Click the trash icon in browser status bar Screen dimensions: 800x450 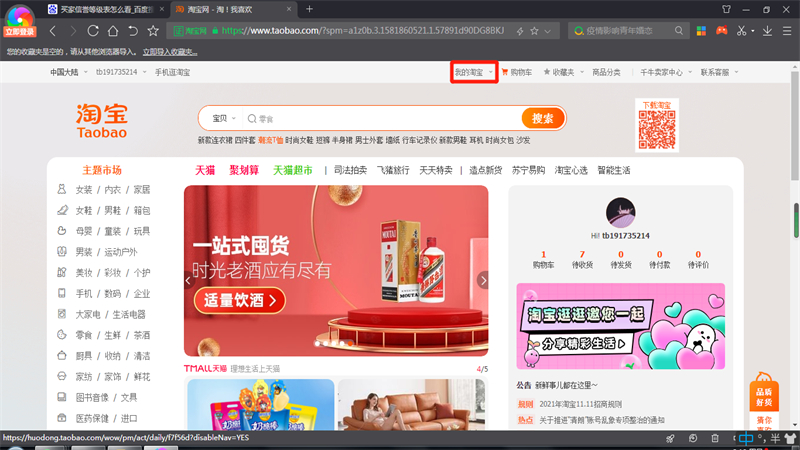point(715,438)
